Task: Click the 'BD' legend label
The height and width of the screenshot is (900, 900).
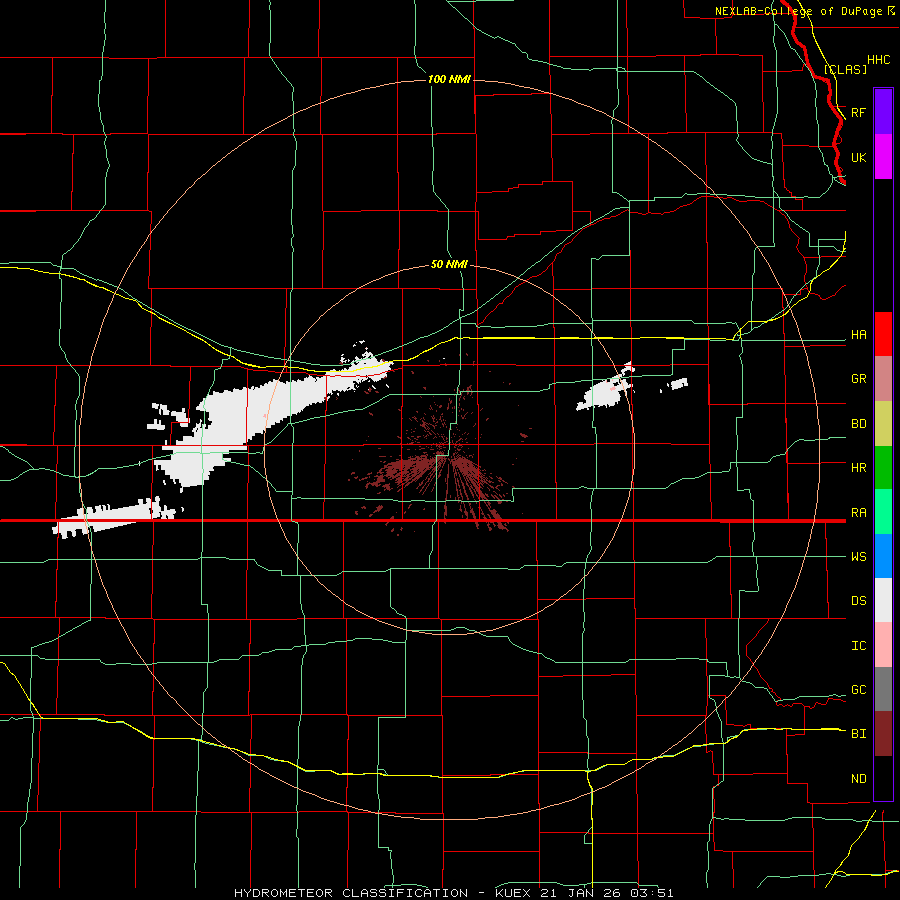Action: pos(858,424)
